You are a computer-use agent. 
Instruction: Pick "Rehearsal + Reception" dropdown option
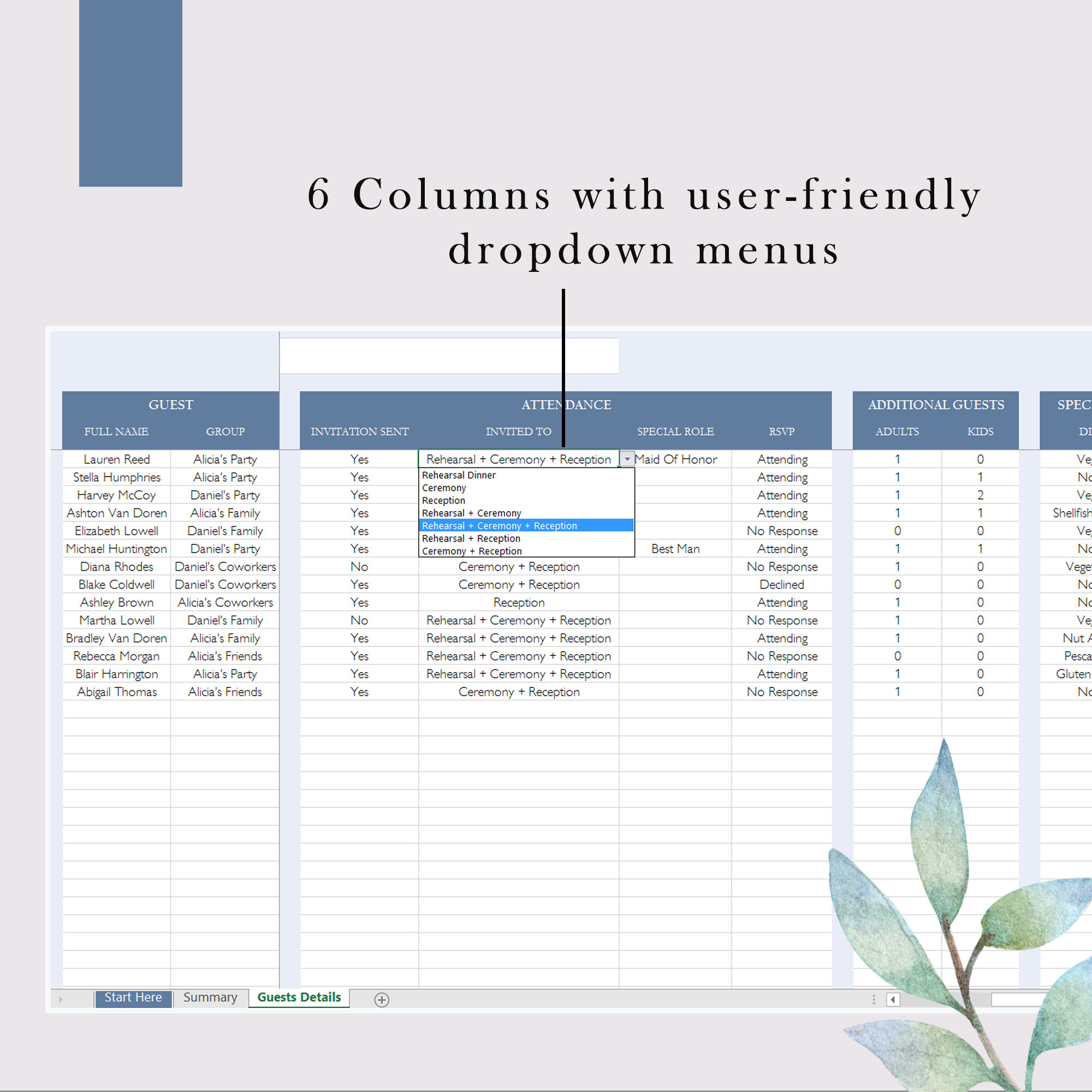(471, 538)
